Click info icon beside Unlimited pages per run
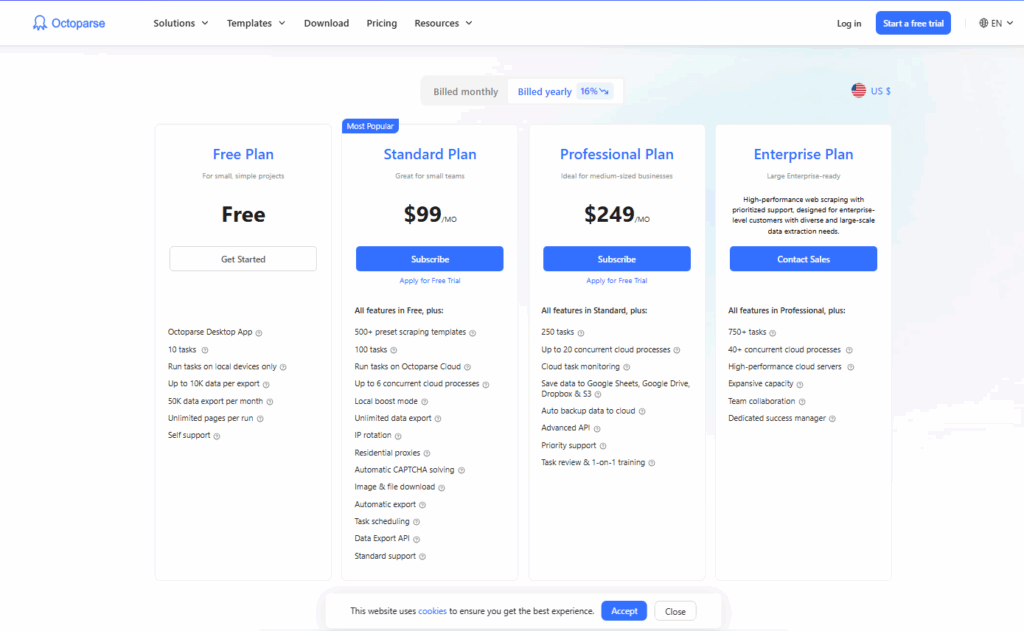1024x631 pixels. pyautogui.click(x=260, y=419)
